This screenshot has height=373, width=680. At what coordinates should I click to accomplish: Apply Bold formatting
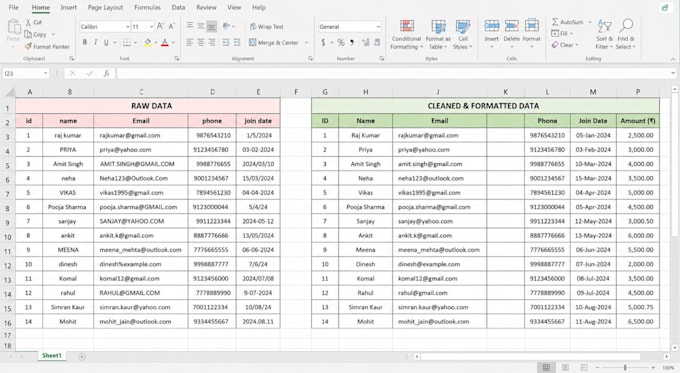tap(85, 42)
